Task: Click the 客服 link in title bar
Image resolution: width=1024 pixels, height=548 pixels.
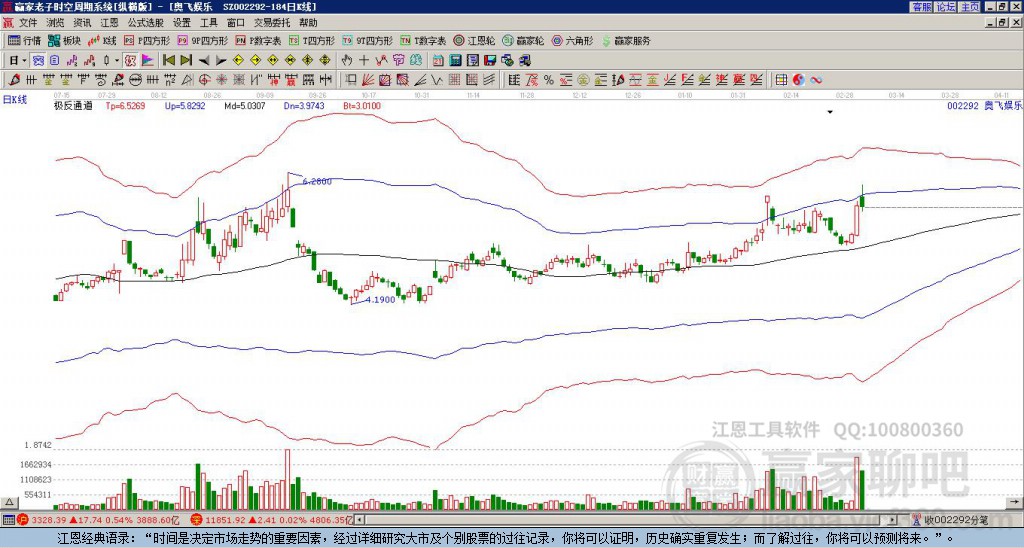Action: point(921,7)
